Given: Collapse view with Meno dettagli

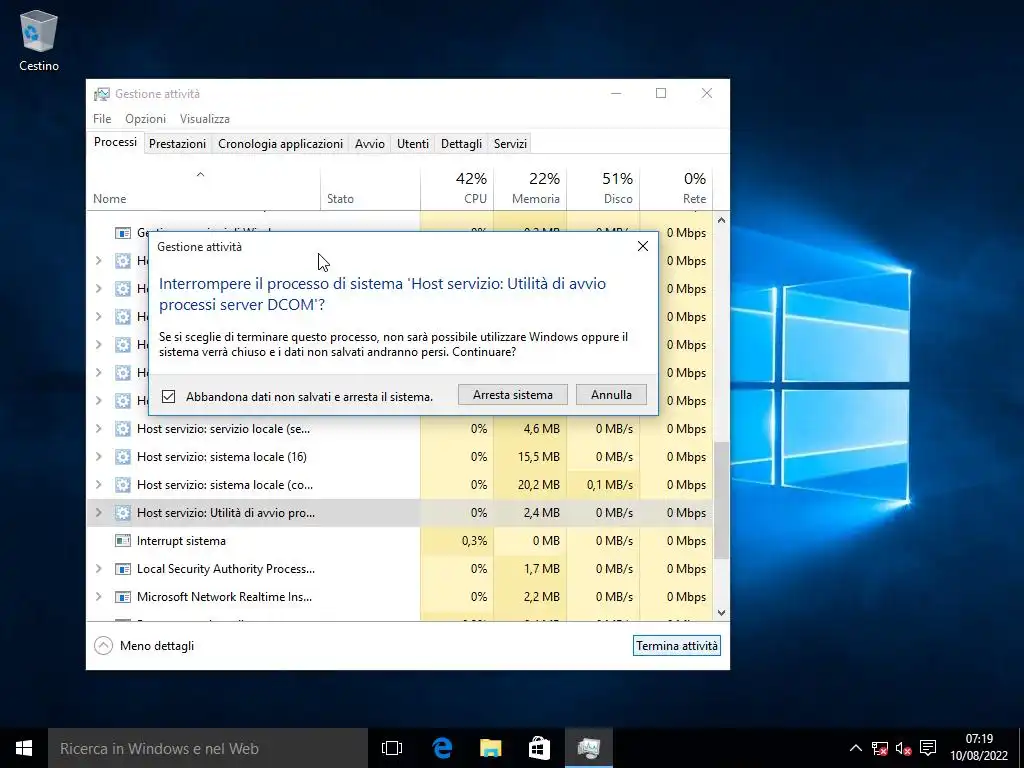Looking at the screenshot, I should click(144, 646).
